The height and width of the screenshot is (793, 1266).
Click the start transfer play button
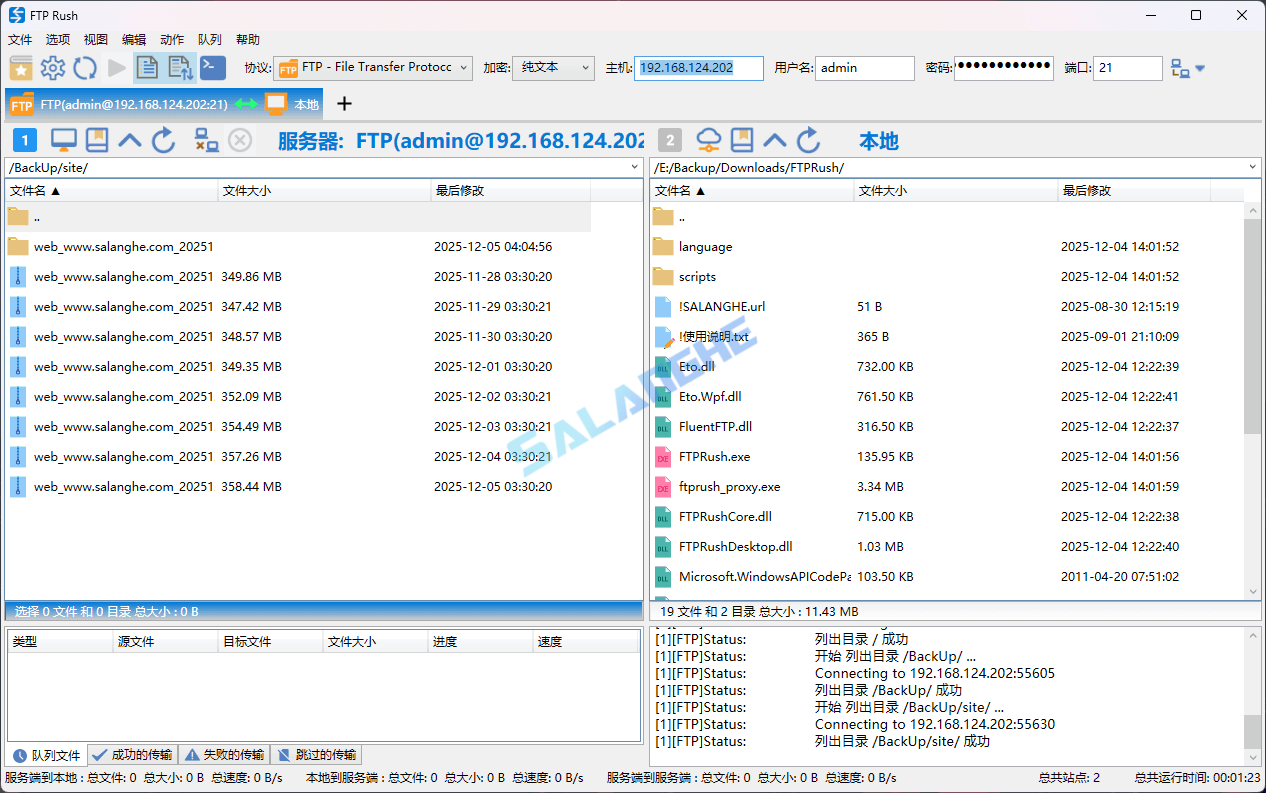pos(115,69)
